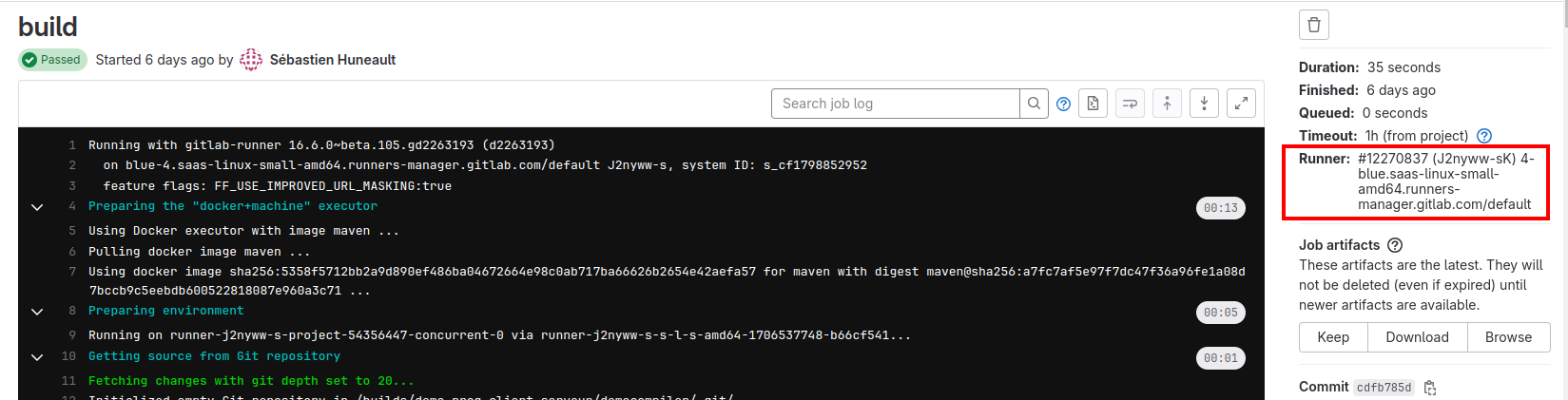Open the job log search help icon
The width and height of the screenshot is (1568, 400).
(x=1064, y=105)
